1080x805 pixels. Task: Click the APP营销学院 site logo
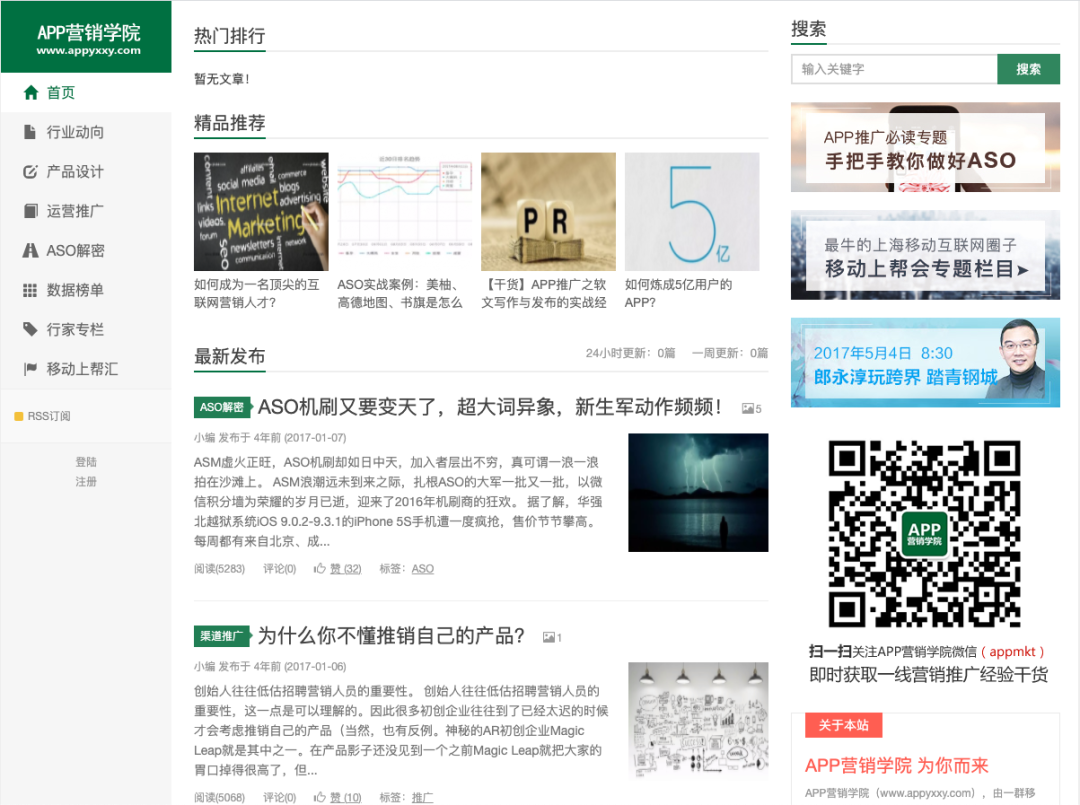pos(86,37)
